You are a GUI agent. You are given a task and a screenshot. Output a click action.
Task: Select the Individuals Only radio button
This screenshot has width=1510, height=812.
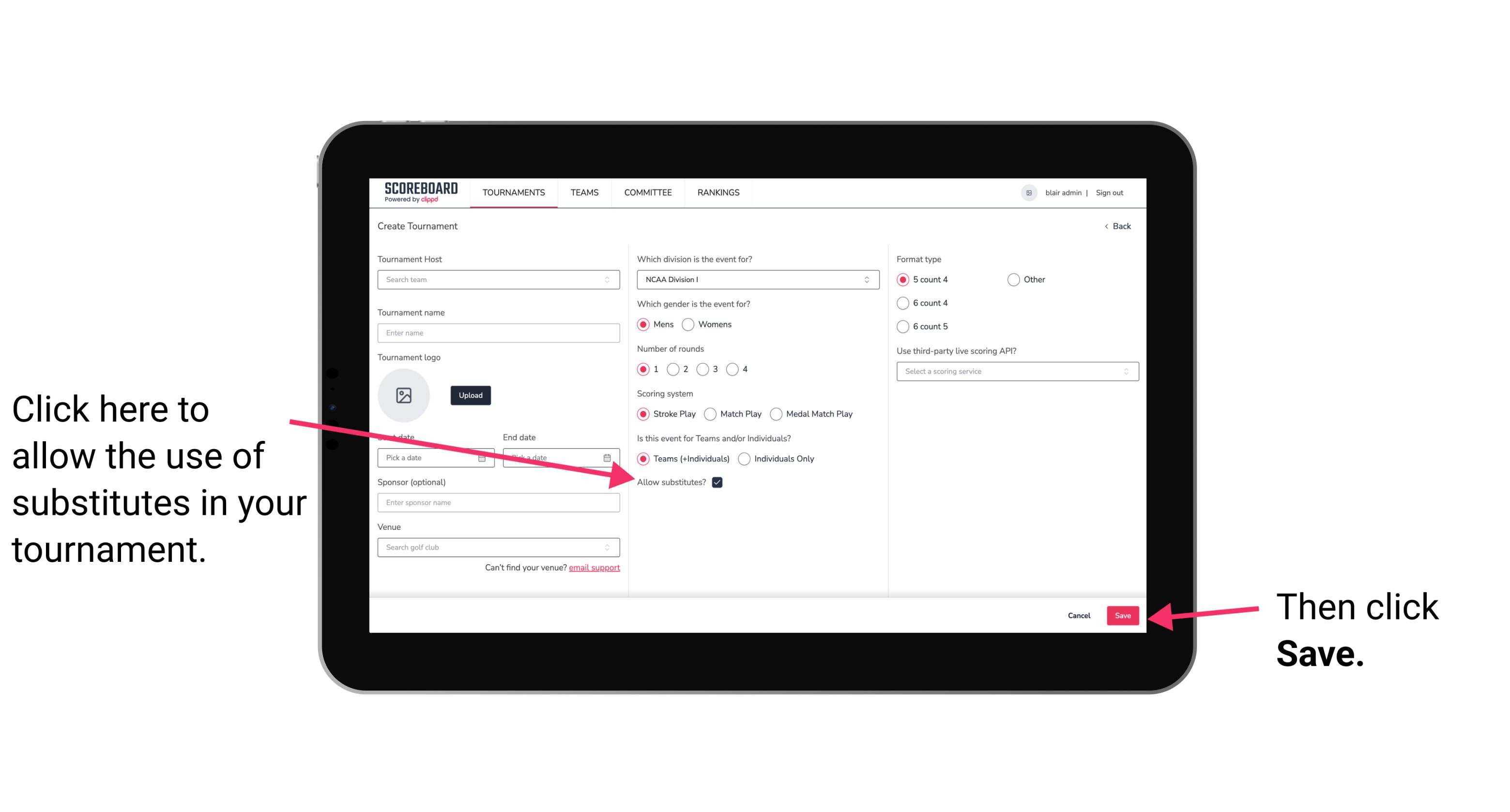pos(745,459)
